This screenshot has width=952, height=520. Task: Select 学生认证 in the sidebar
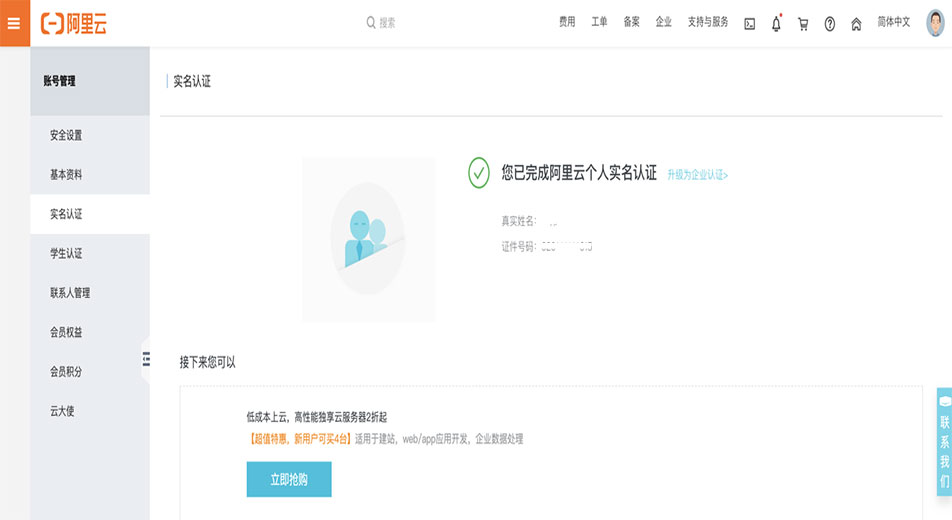pos(66,254)
